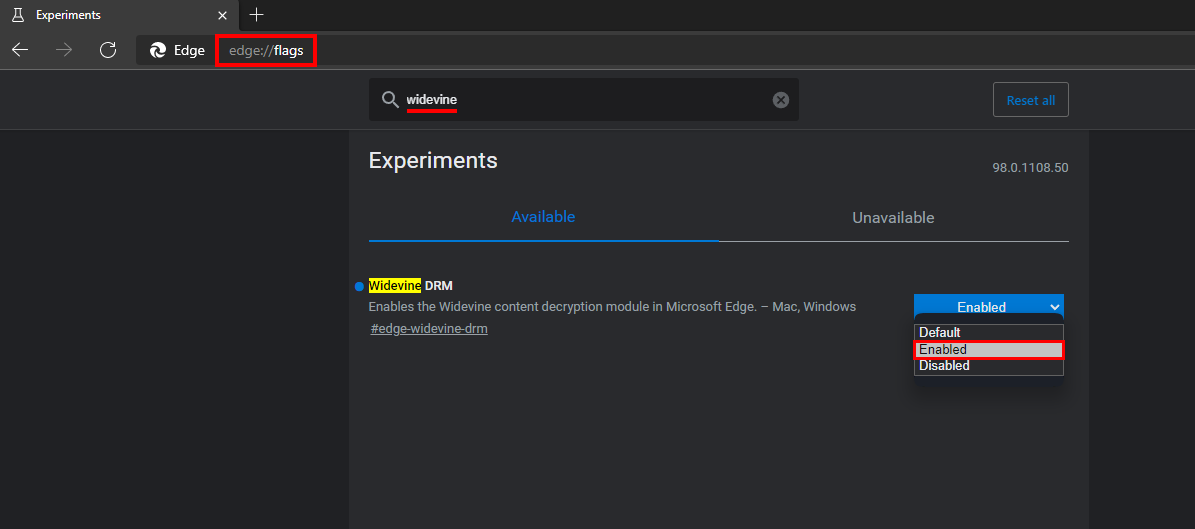This screenshot has height=529, width=1195.
Task: Close the Experiments tab
Action: point(223,15)
